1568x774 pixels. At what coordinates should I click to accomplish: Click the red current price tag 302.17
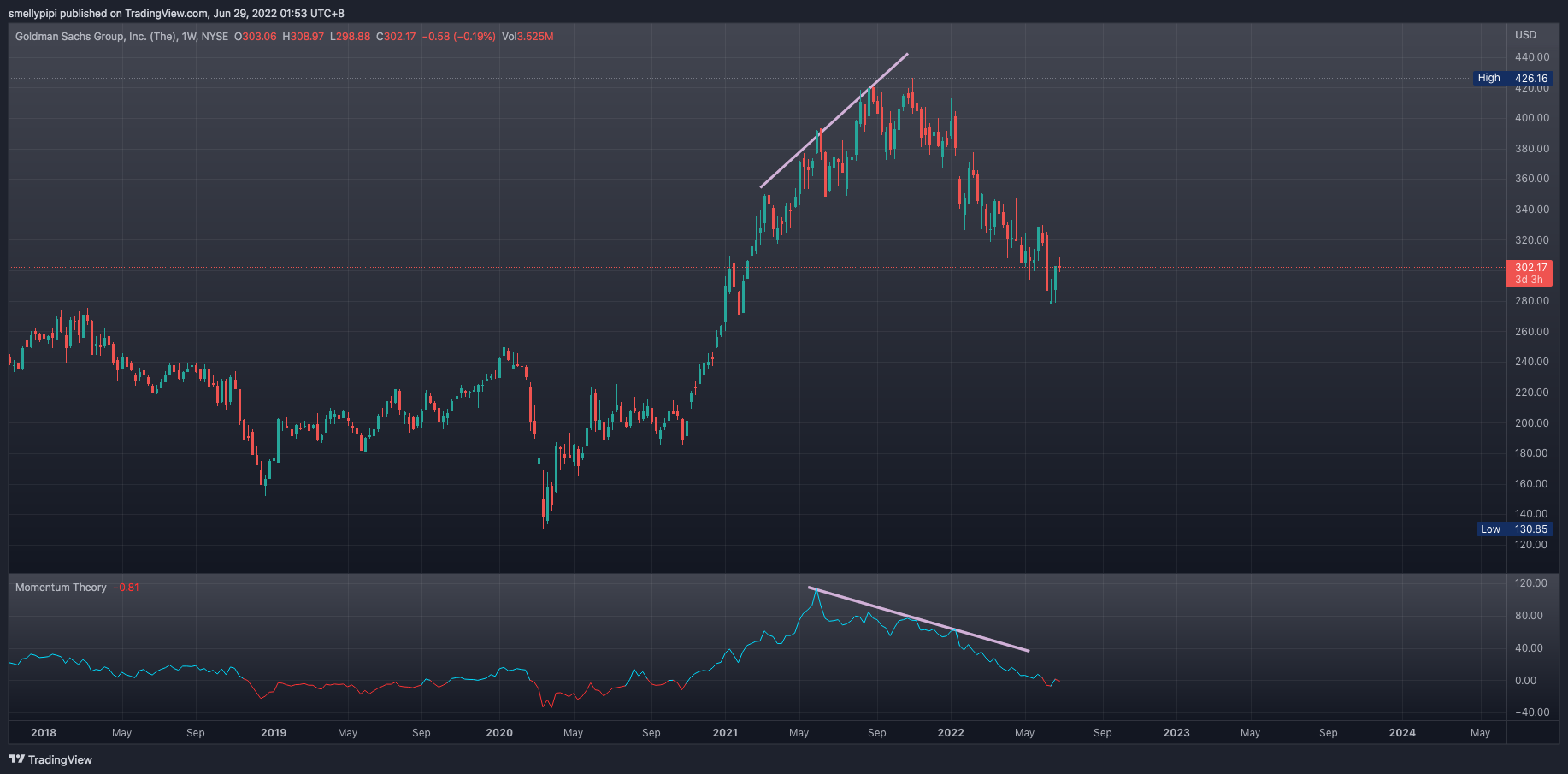[1529, 273]
